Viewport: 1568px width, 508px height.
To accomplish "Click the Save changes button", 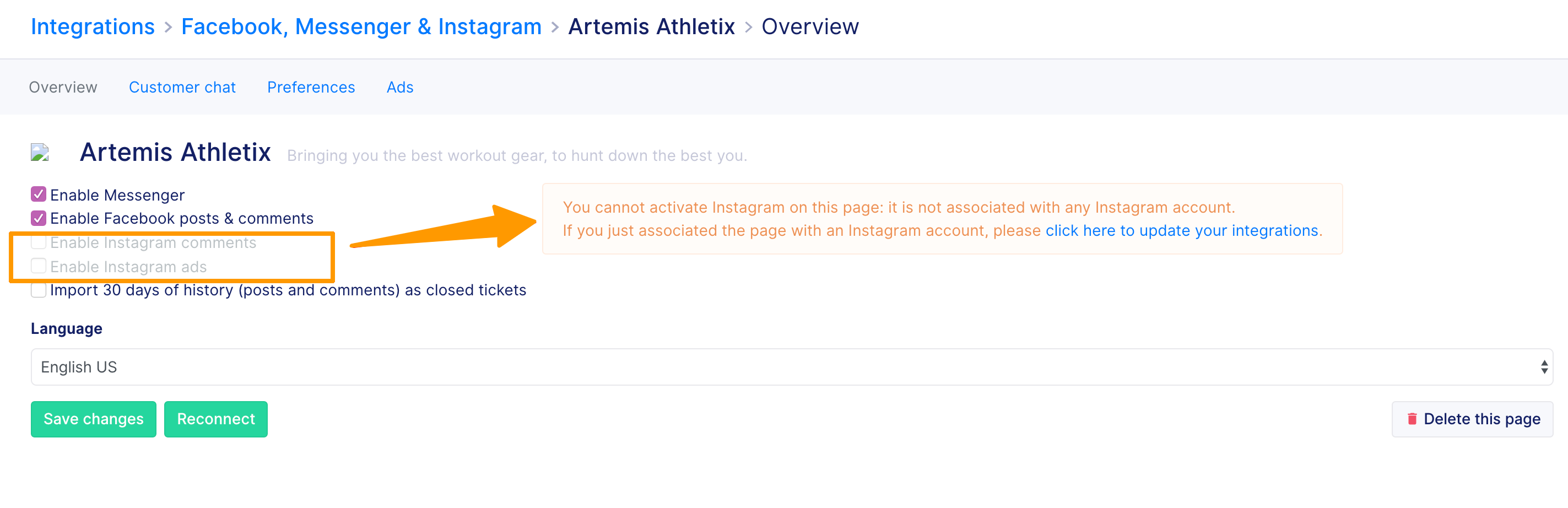I will tap(94, 419).
